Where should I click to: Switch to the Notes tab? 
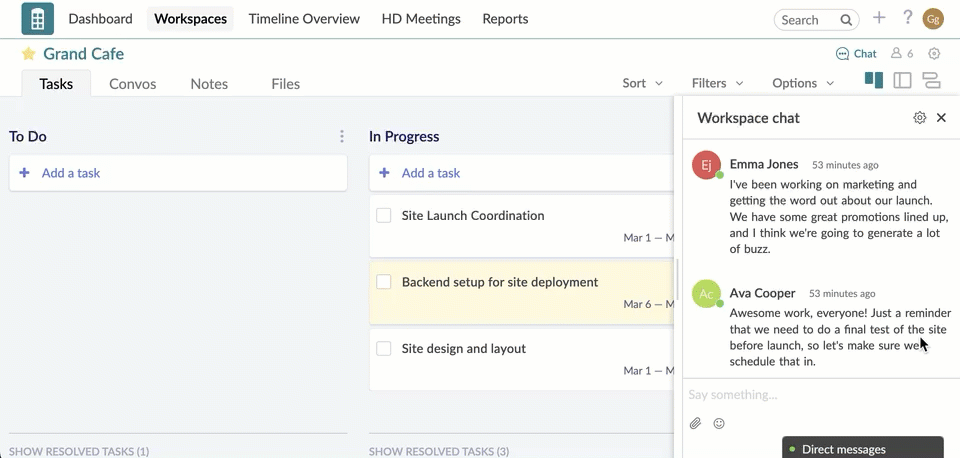pos(209,84)
